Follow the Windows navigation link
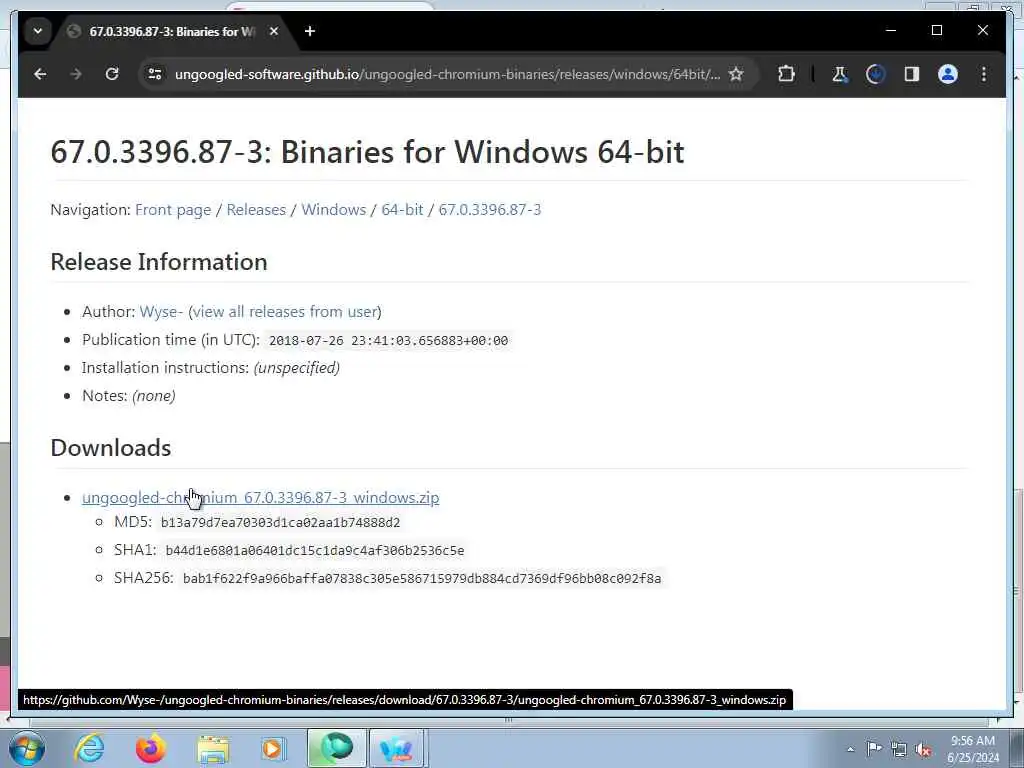This screenshot has height=768, width=1024. [334, 210]
